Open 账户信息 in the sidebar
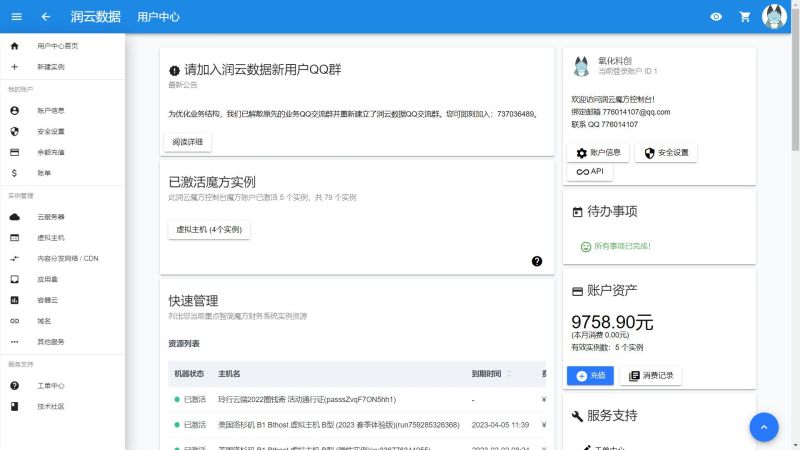Viewport: 800px width, 450px height. [62, 111]
